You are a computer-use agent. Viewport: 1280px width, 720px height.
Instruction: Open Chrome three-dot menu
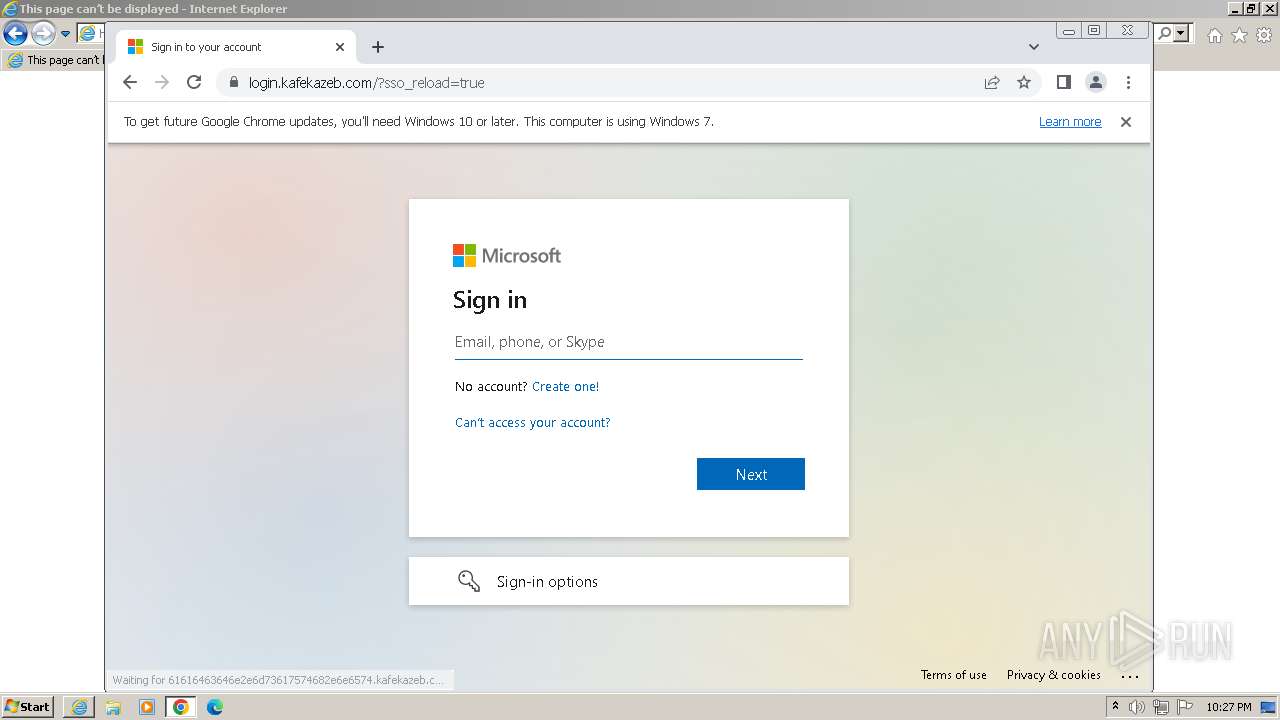[x=1128, y=83]
